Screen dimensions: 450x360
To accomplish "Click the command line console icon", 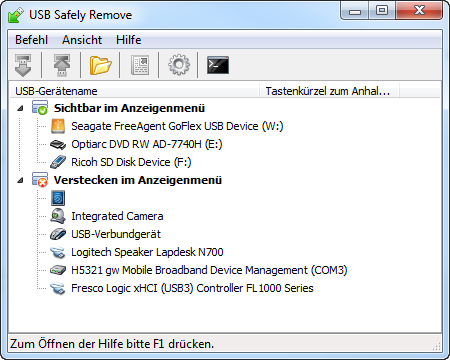I will click(x=218, y=65).
